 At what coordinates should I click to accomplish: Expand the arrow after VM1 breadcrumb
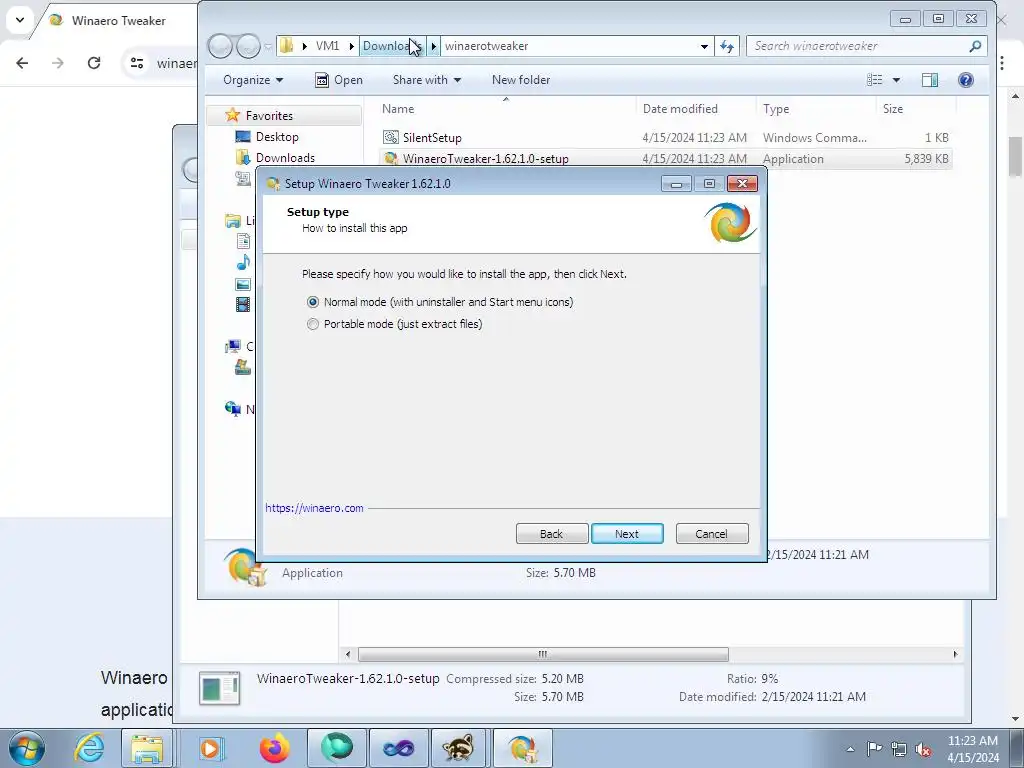pos(351,46)
